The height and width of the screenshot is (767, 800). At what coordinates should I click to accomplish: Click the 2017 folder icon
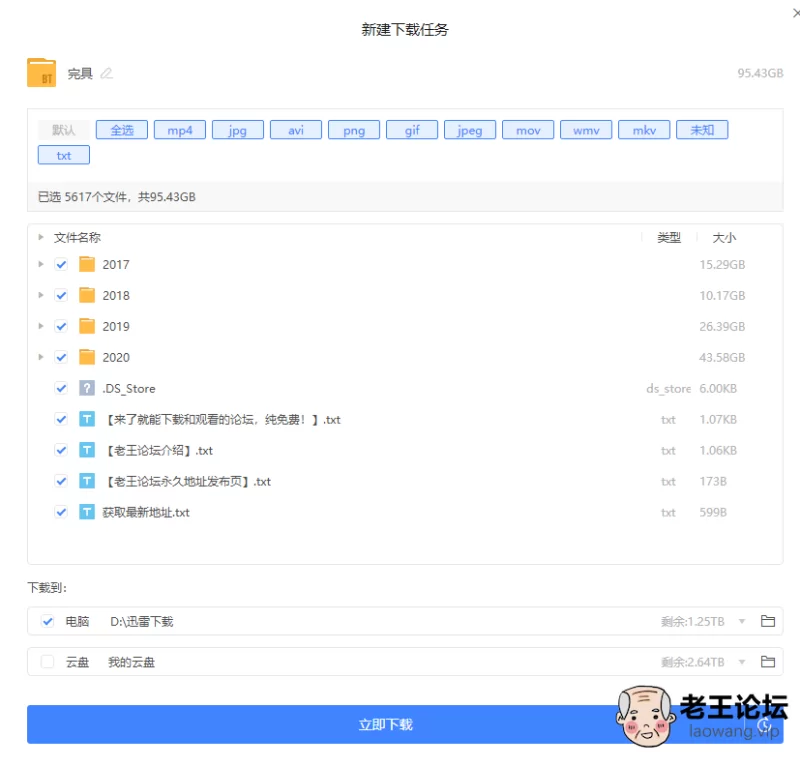tap(87, 264)
